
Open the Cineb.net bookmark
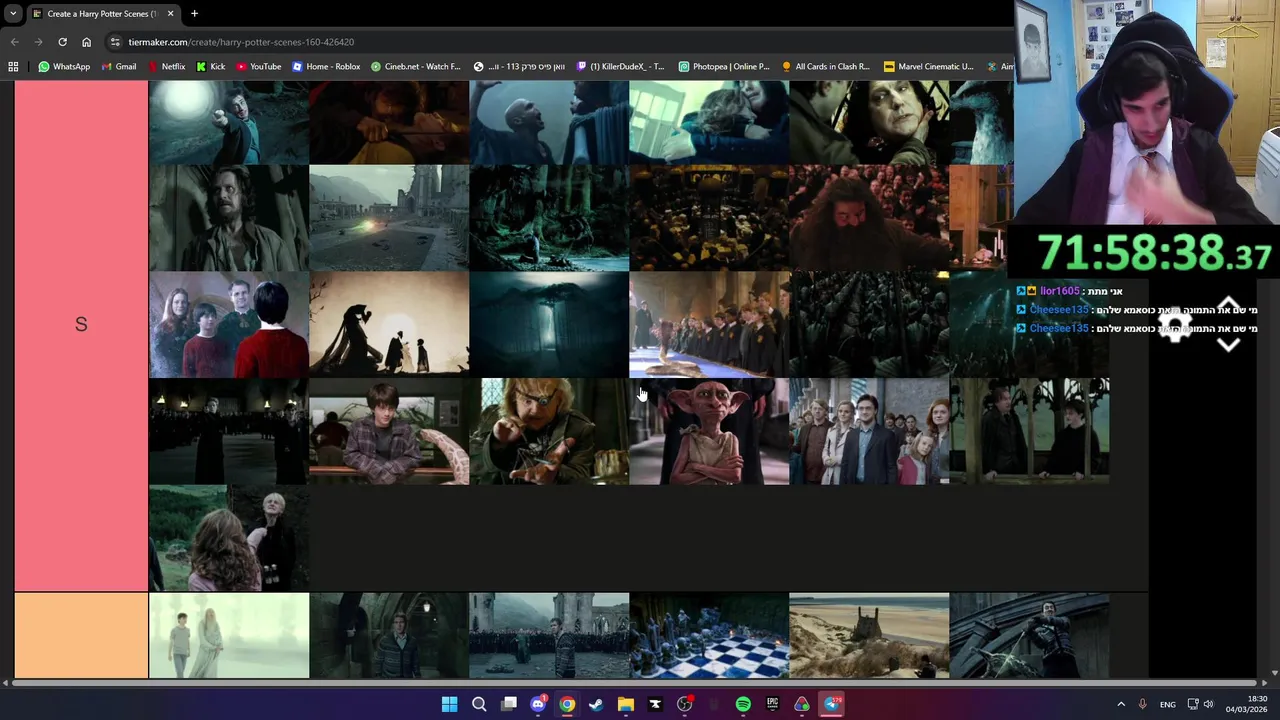(x=416, y=67)
